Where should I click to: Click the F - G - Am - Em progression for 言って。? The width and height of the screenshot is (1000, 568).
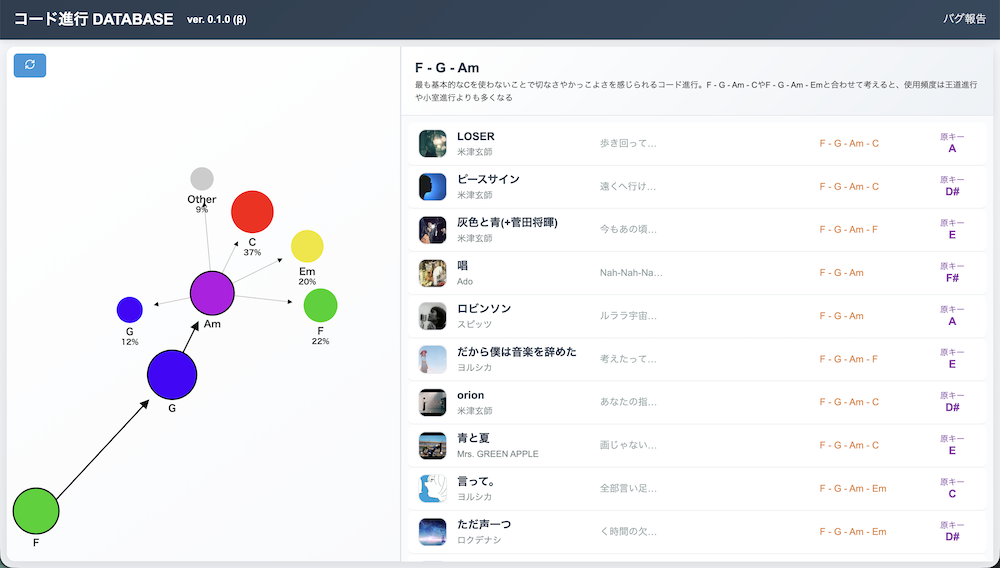[853, 488]
